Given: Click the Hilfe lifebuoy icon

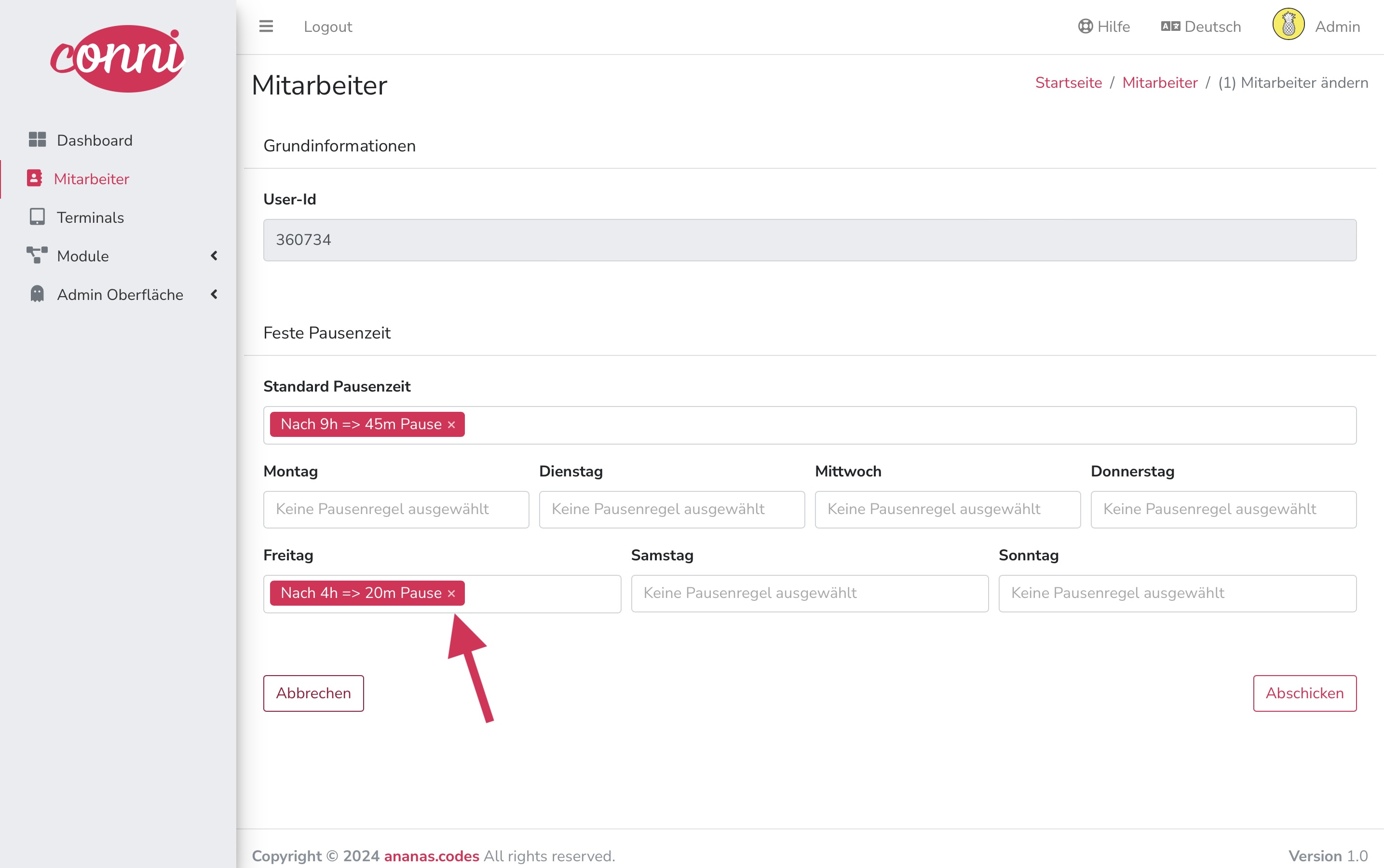Looking at the screenshot, I should coord(1085,27).
